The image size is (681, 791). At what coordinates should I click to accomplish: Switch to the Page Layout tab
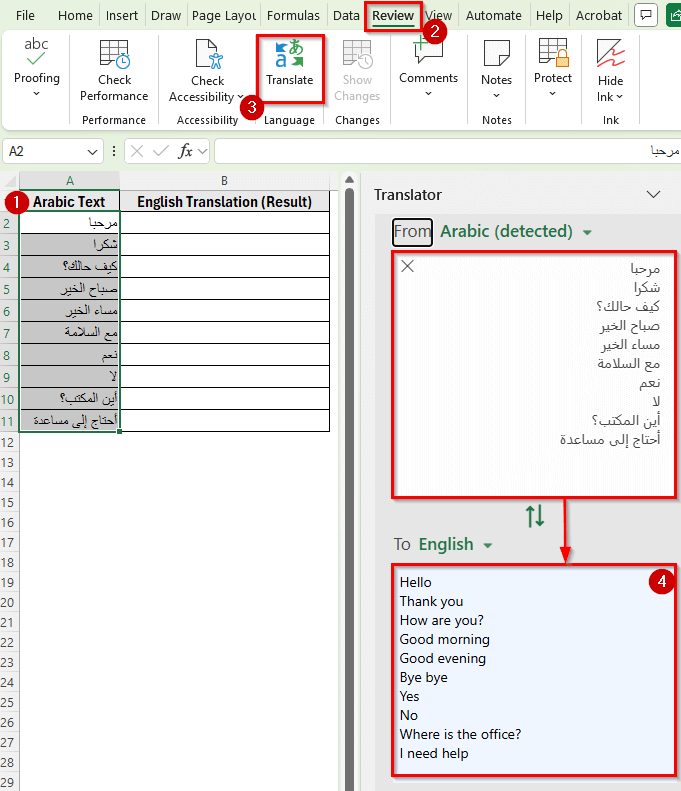[224, 16]
